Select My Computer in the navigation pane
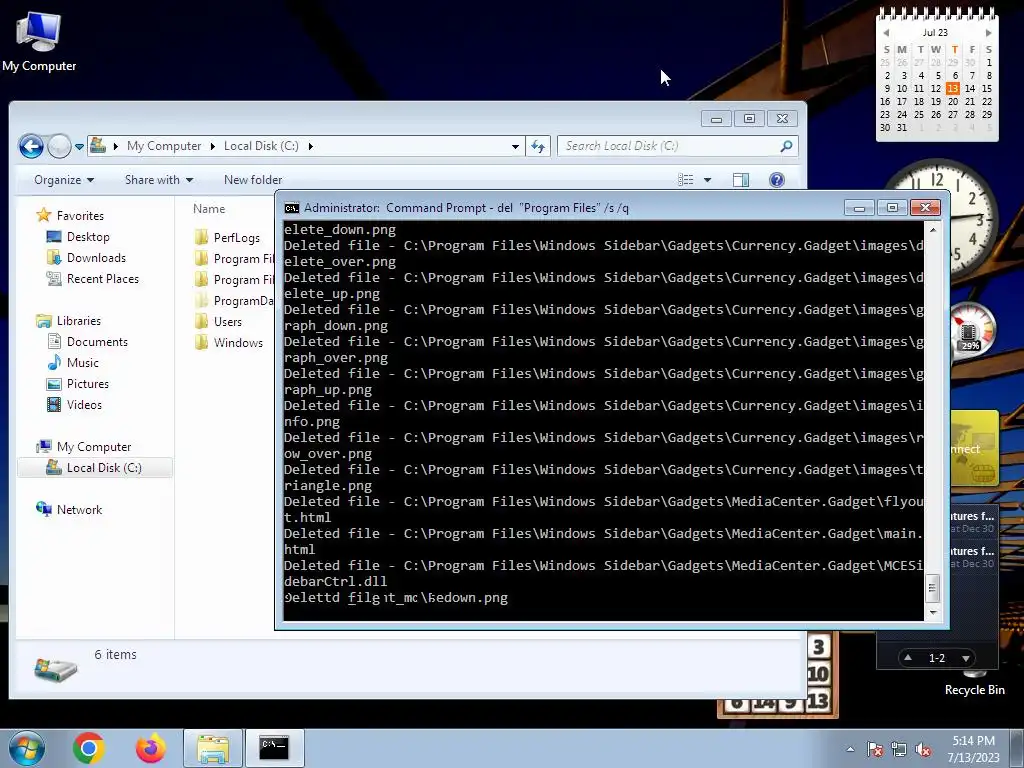This screenshot has width=1024, height=768. coord(84,447)
